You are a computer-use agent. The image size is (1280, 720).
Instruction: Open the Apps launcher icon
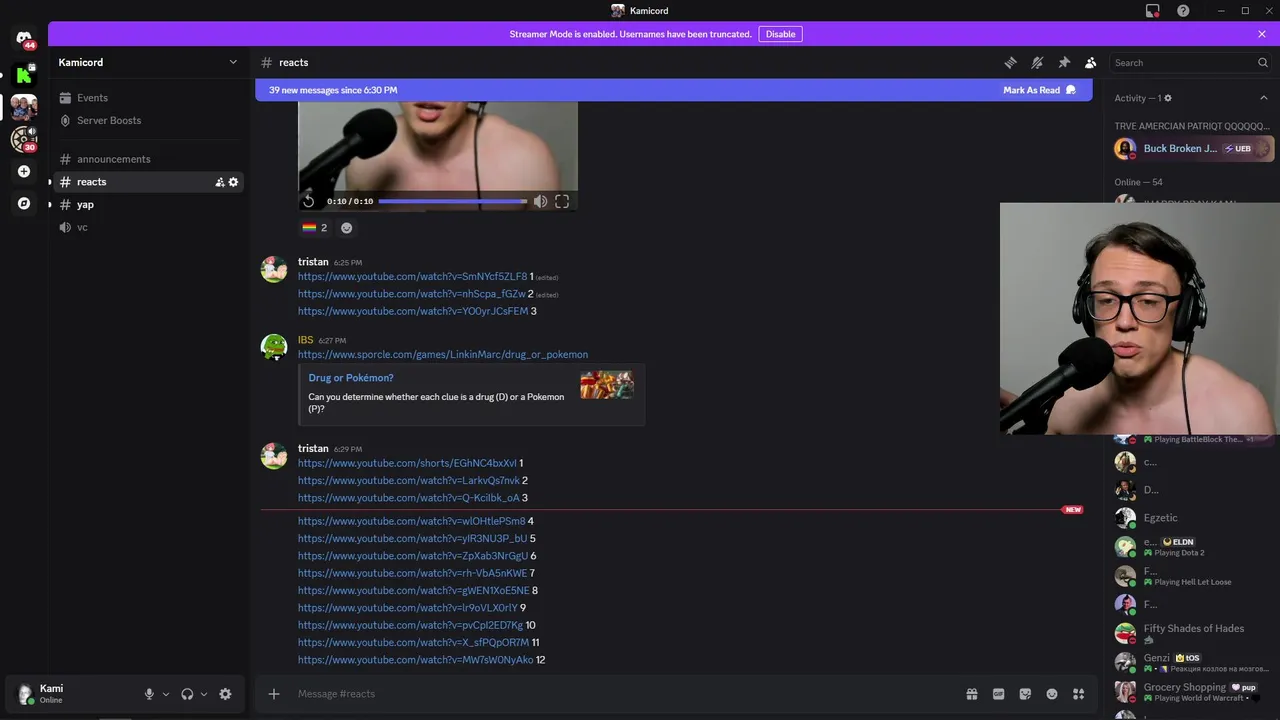[x=1078, y=694]
